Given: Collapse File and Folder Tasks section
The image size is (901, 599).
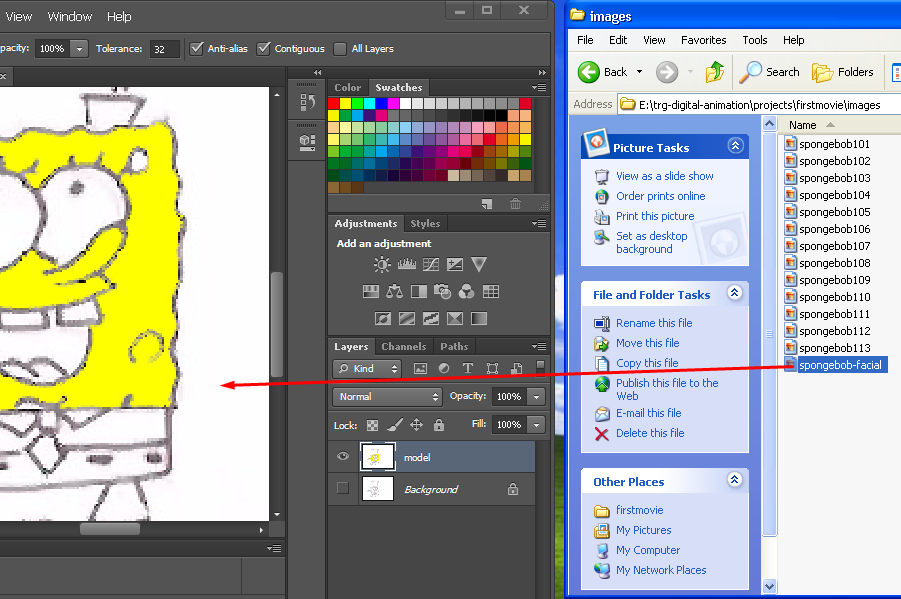Looking at the screenshot, I should tap(734, 293).
